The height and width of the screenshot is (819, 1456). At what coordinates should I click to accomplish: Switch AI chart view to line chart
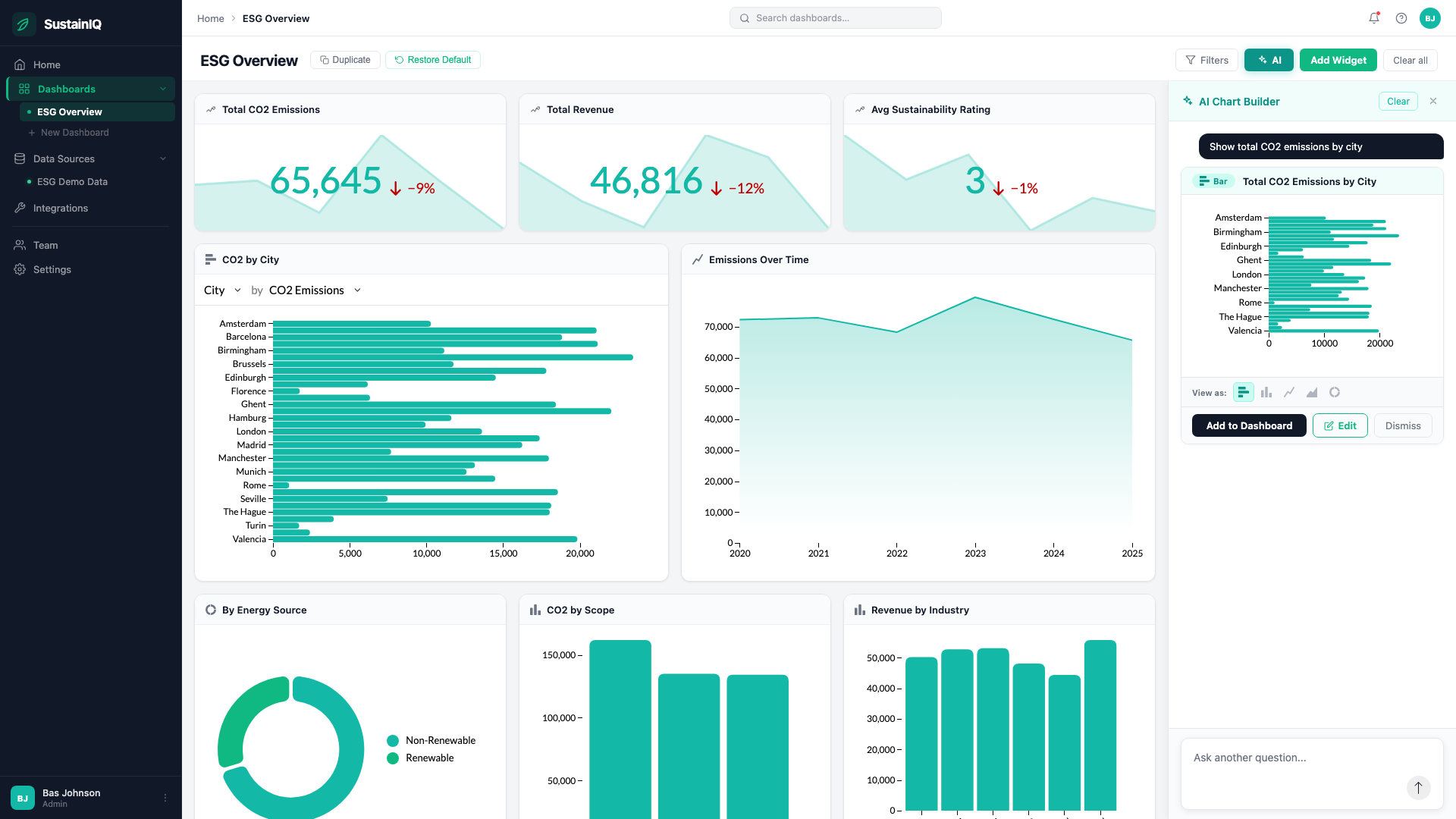[1289, 392]
